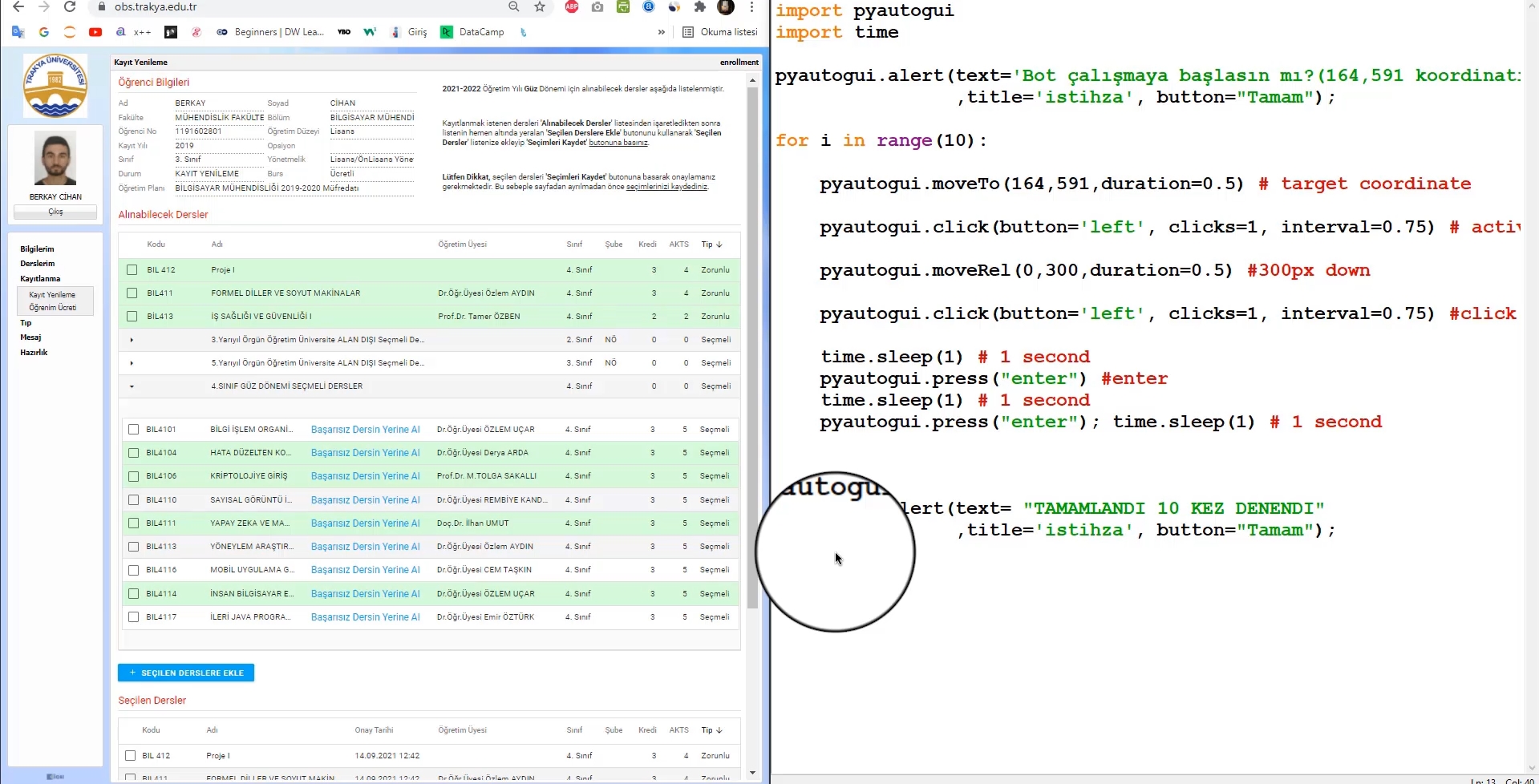Viewport: 1539px width, 784px height.
Task: Click the SEÇİLEN DERSLERE EKLE button
Action: tap(186, 673)
